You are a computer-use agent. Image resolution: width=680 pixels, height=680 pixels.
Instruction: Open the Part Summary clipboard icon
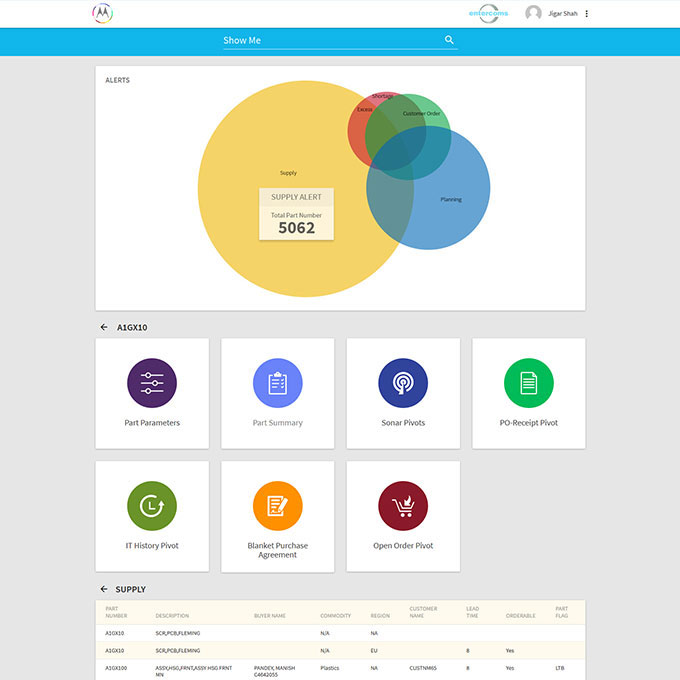pos(278,383)
